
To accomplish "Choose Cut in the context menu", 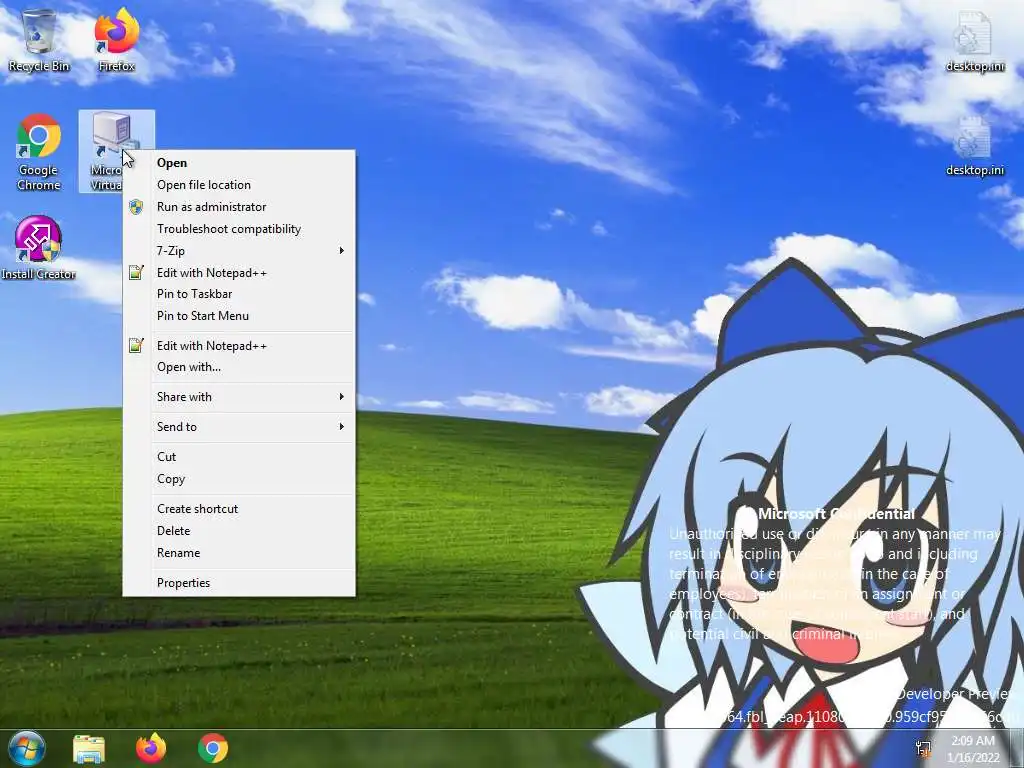I will point(239,457).
